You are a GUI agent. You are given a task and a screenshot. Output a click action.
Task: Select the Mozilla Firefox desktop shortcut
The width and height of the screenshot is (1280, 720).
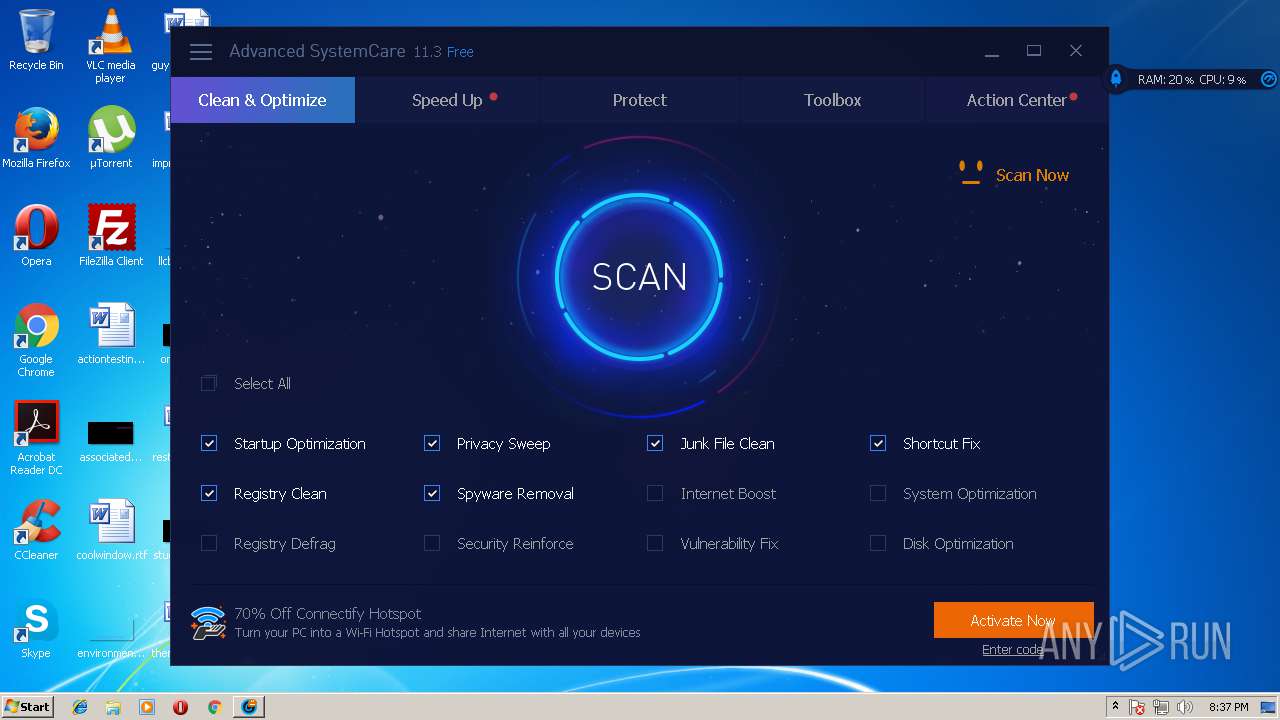[x=36, y=138]
